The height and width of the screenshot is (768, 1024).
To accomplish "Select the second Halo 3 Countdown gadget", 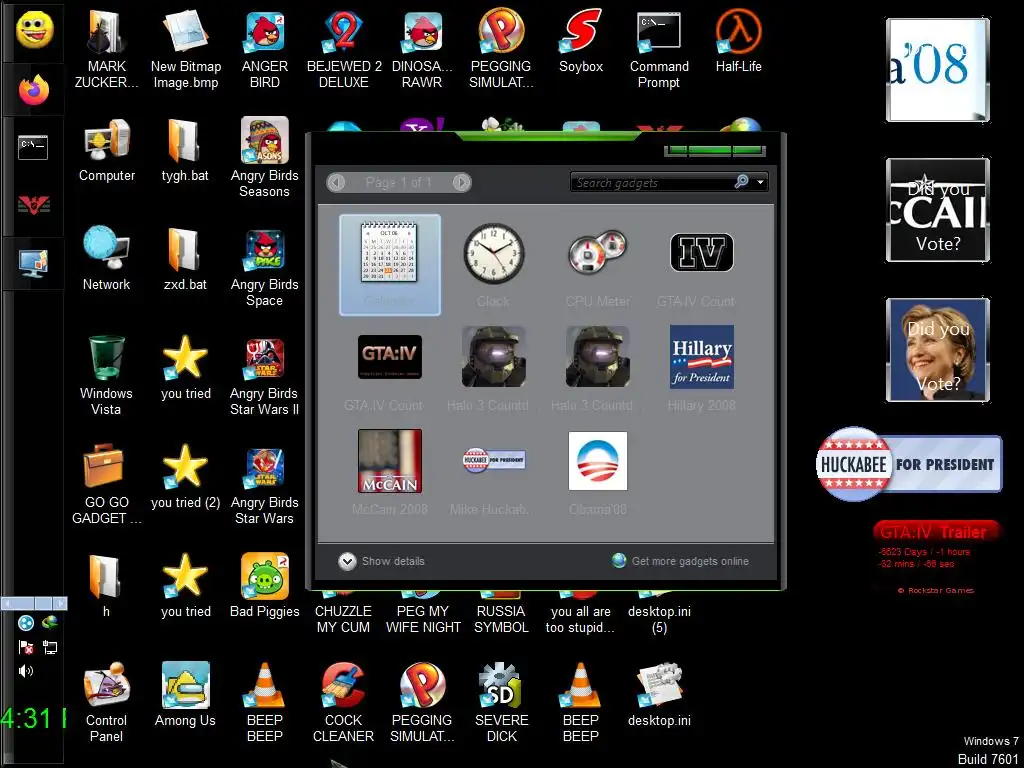I will pyautogui.click(x=598, y=368).
